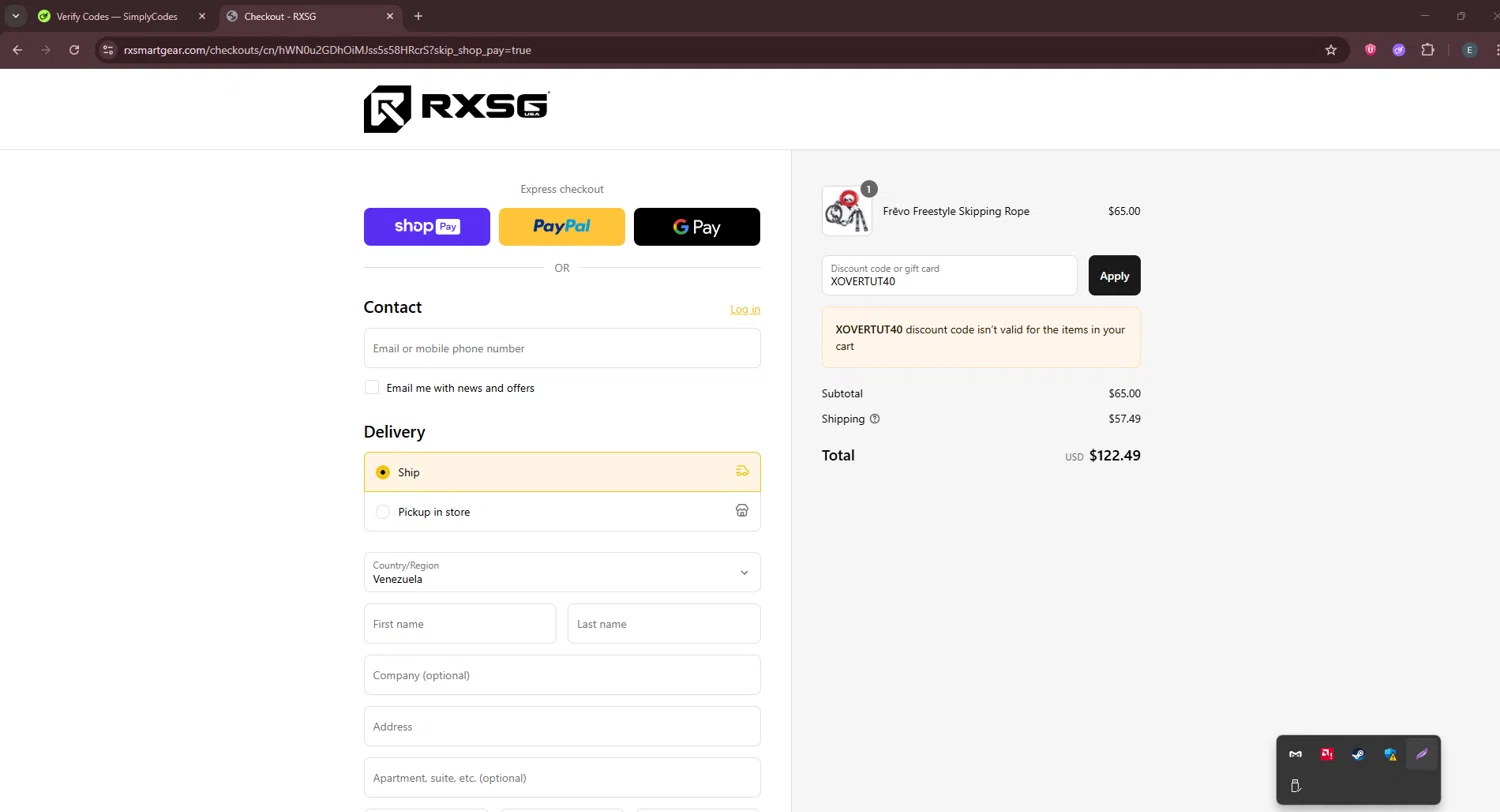Open the Extensions puzzle menu
Screen dimensions: 1500x812
coord(1427,50)
